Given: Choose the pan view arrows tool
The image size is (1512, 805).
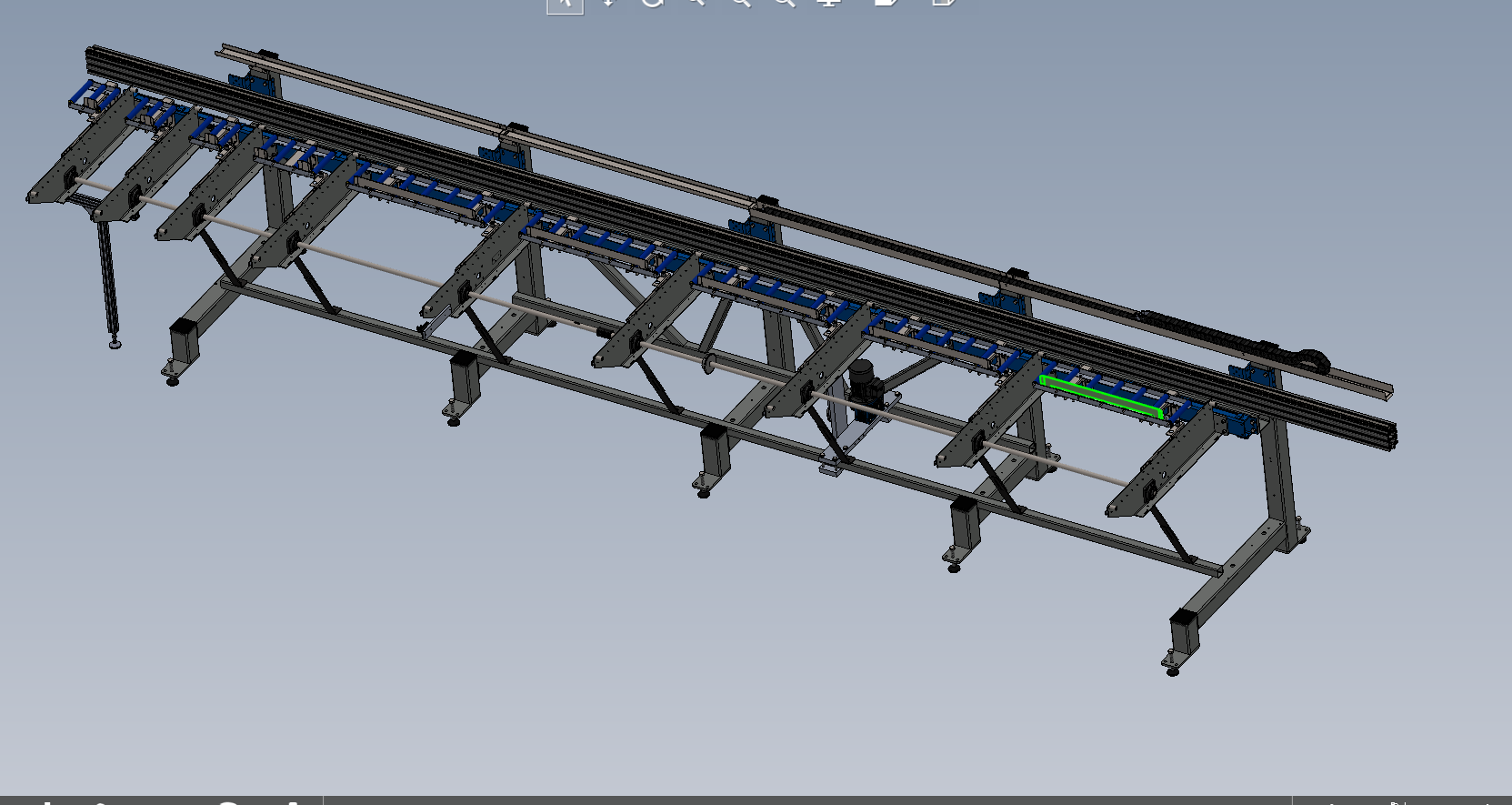Looking at the screenshot, I should point(608,3).
